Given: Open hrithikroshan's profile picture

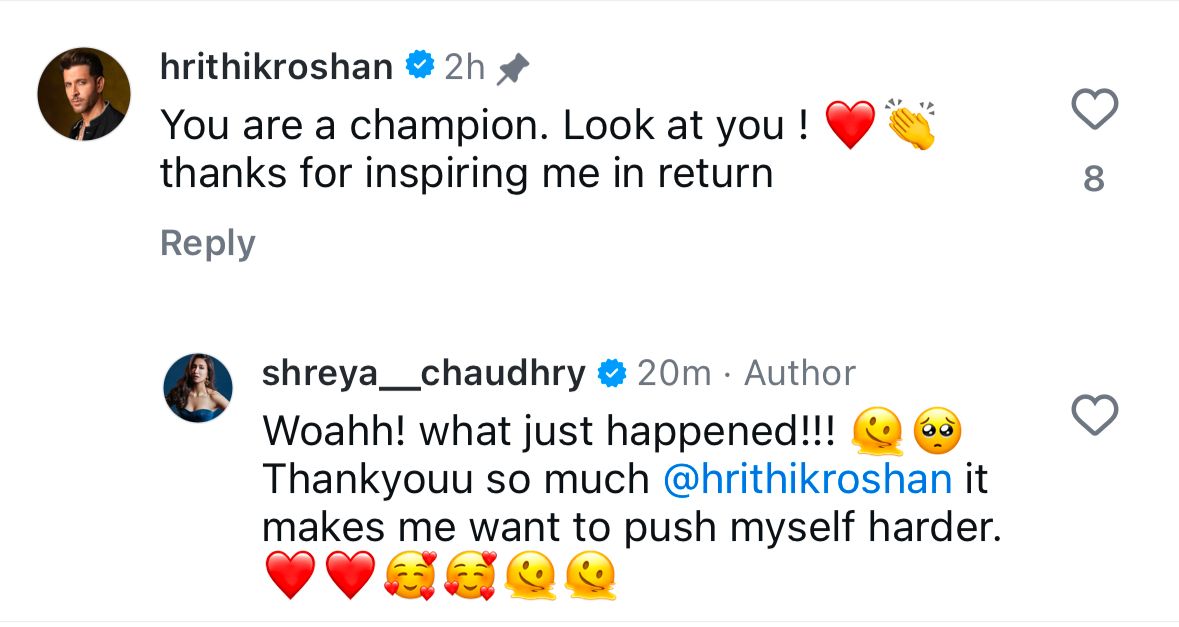Looking at the screenshot, I should (x=84, y=94).
